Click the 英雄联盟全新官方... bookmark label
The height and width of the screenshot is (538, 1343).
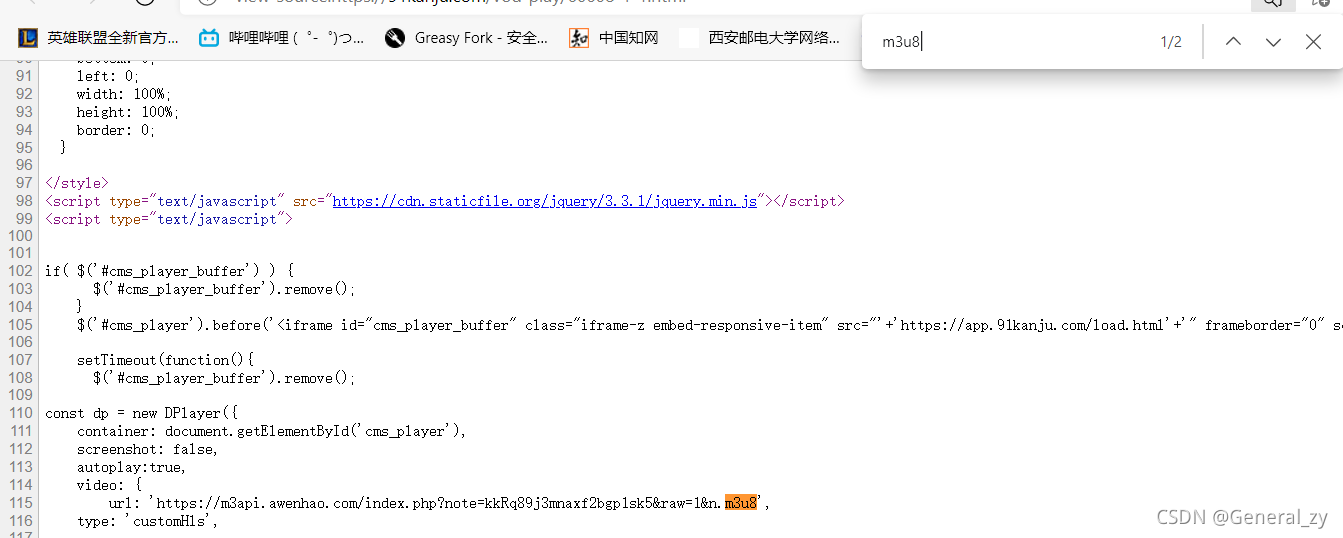pos(113,38)
